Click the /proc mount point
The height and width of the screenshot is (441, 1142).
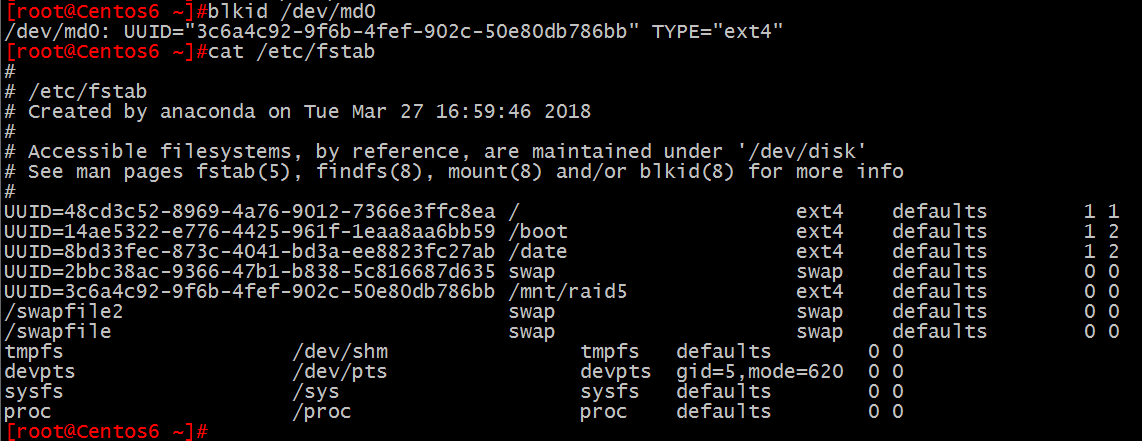coord(322,412)
